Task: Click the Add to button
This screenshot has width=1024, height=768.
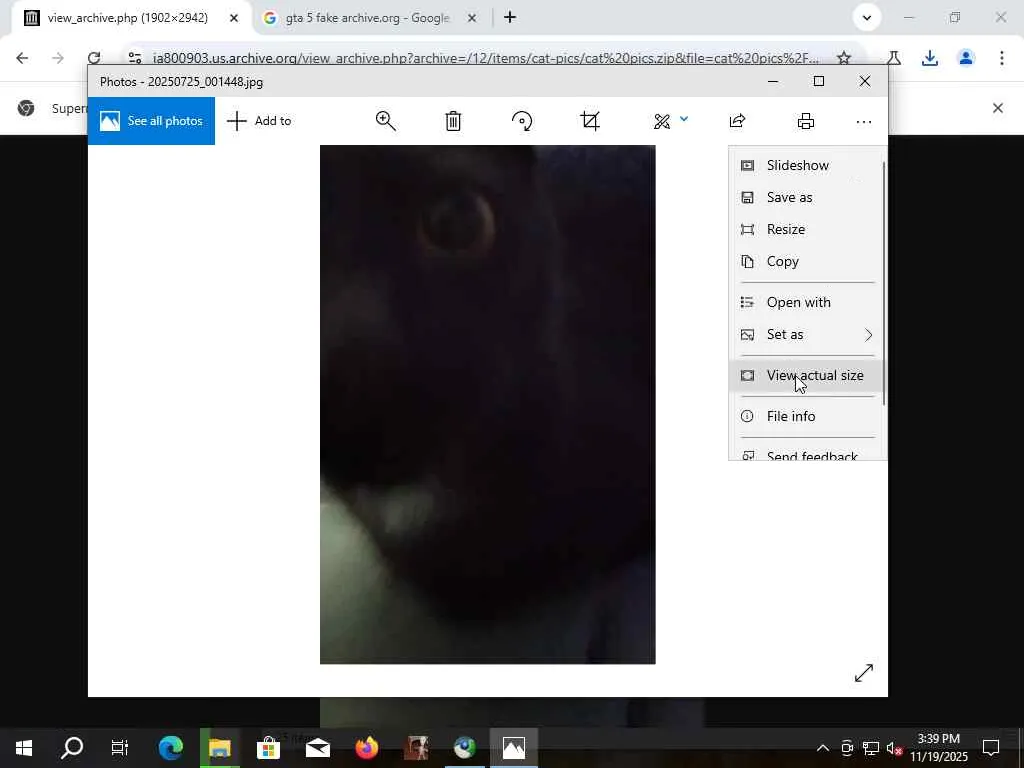Action: point(259,121)
